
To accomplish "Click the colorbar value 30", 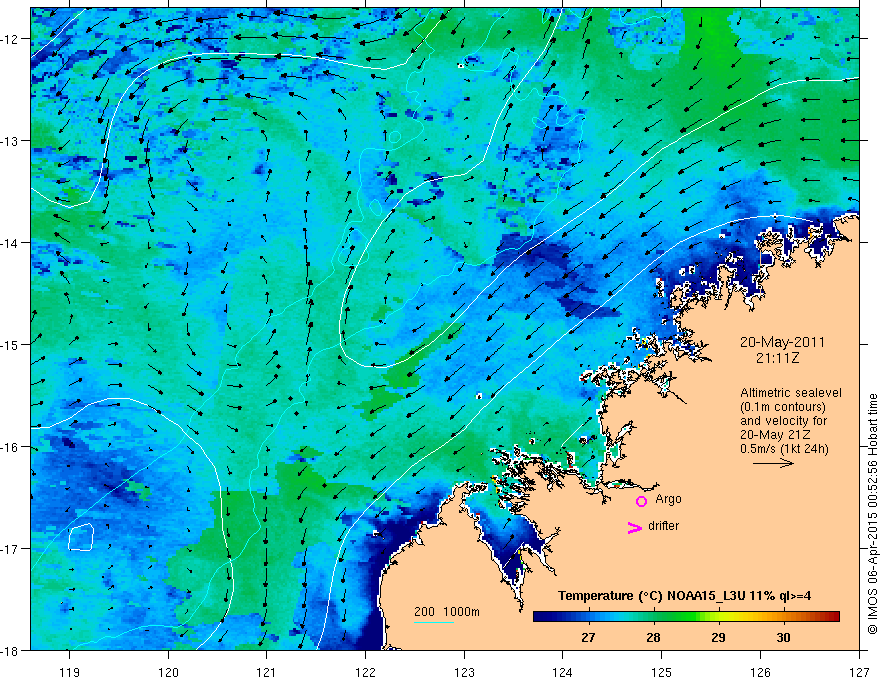I will tap(783, 637).
